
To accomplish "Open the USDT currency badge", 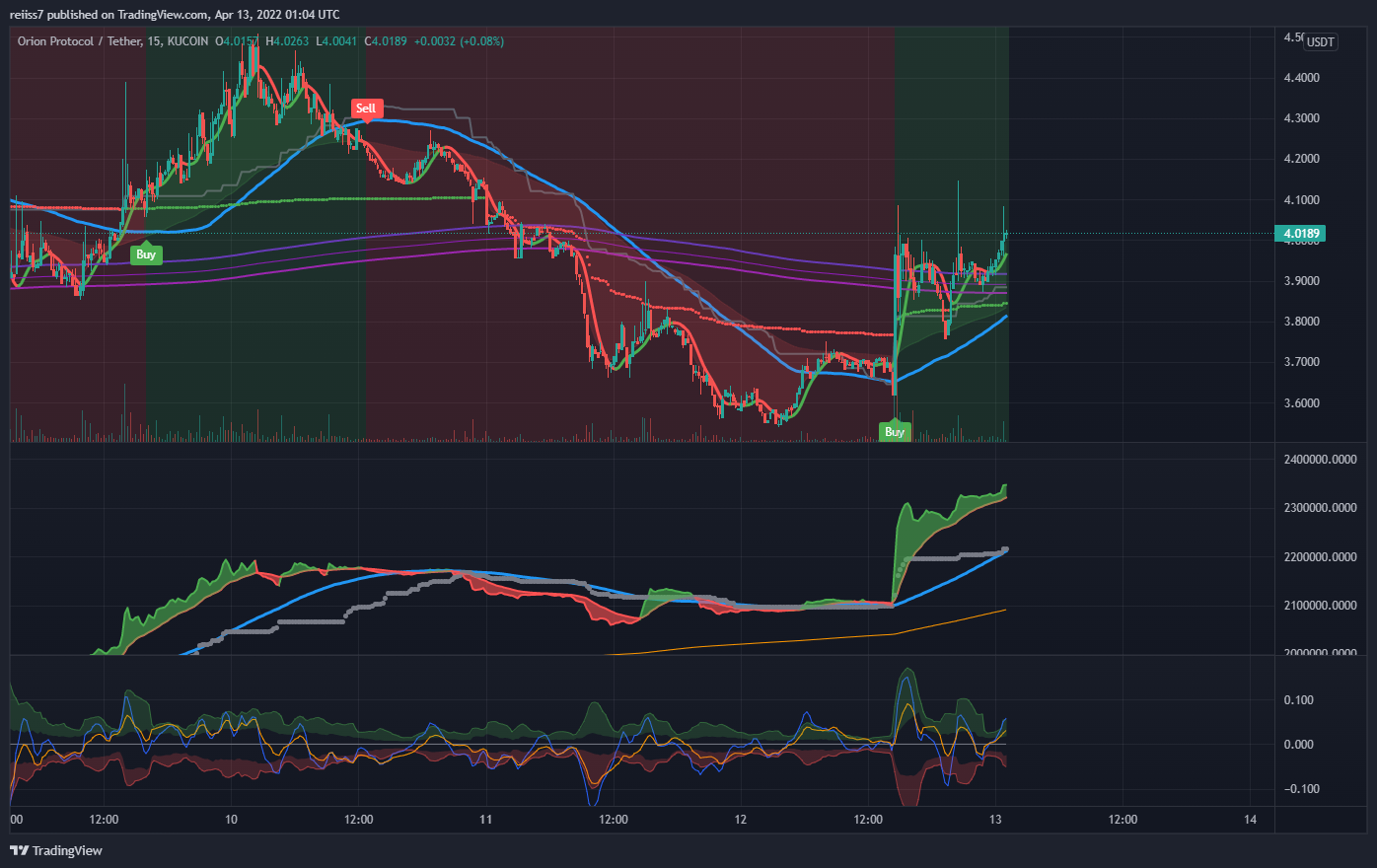I will tap(1321, 41).
